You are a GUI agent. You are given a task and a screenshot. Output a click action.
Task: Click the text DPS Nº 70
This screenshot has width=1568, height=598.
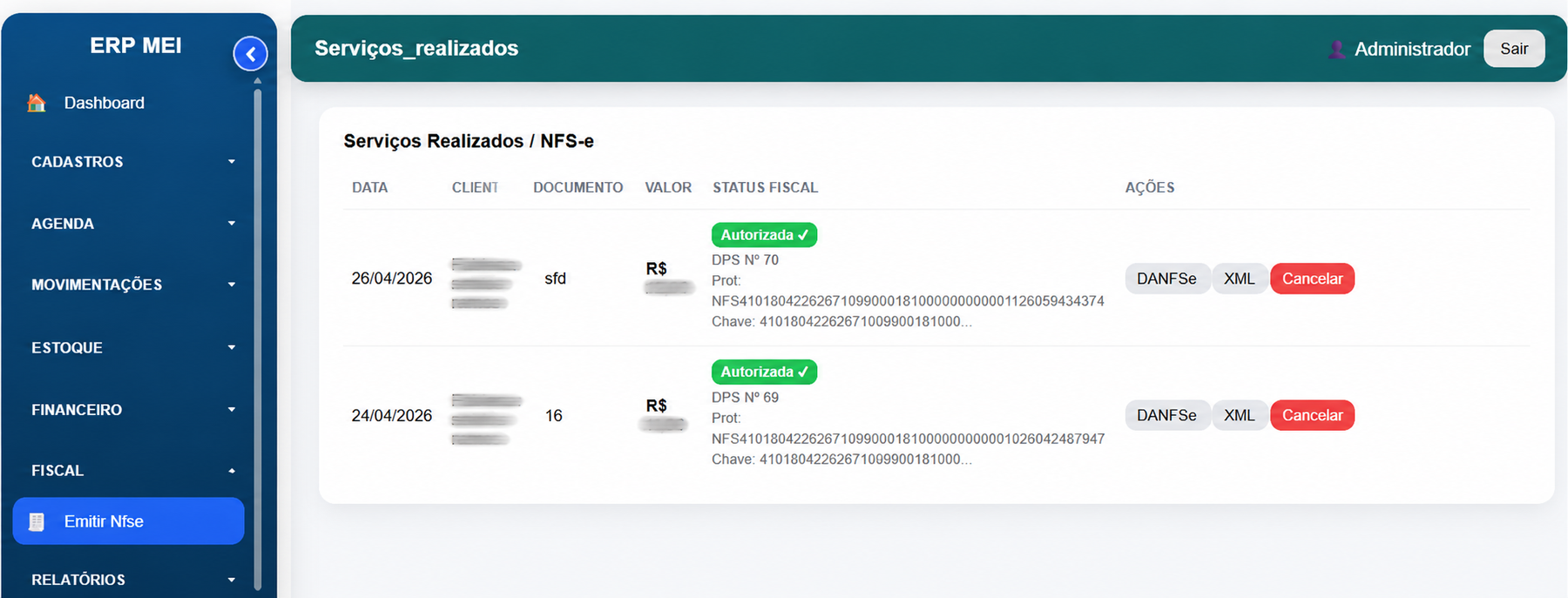(746, 259)
